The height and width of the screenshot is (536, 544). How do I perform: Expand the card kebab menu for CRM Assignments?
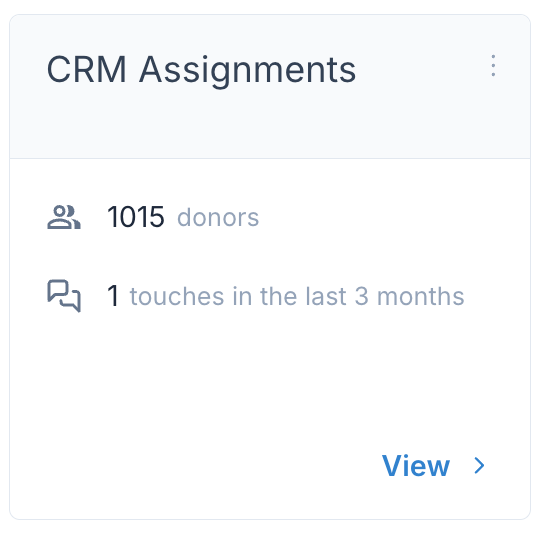pos(493,66)
